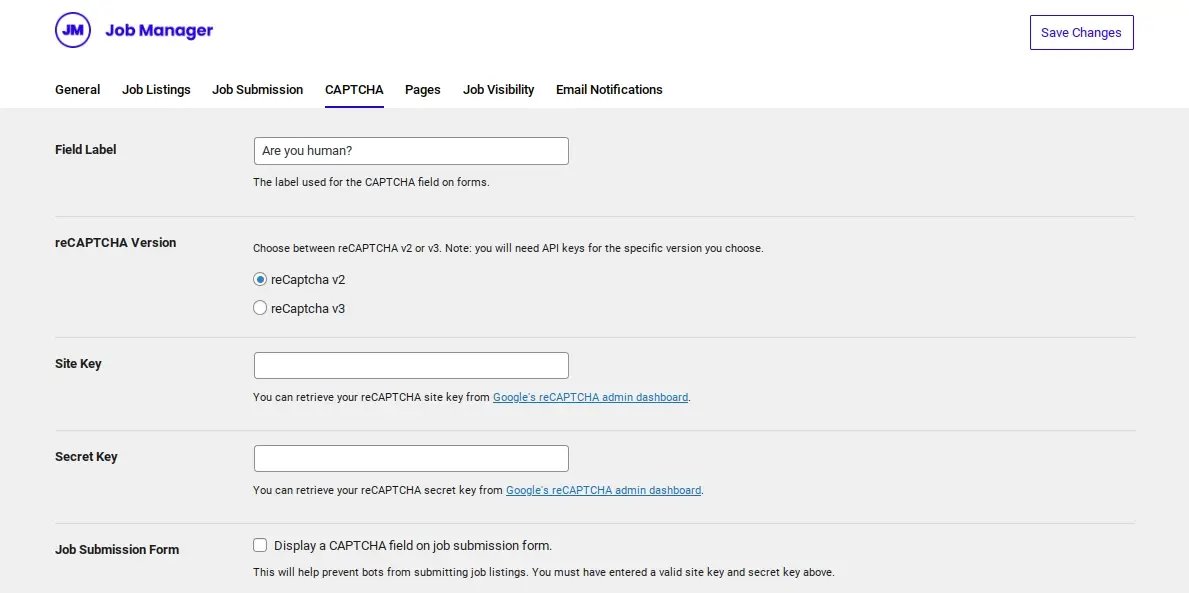Focus the Field Label input box
1189x593 pixels.
tap(411, 151)
